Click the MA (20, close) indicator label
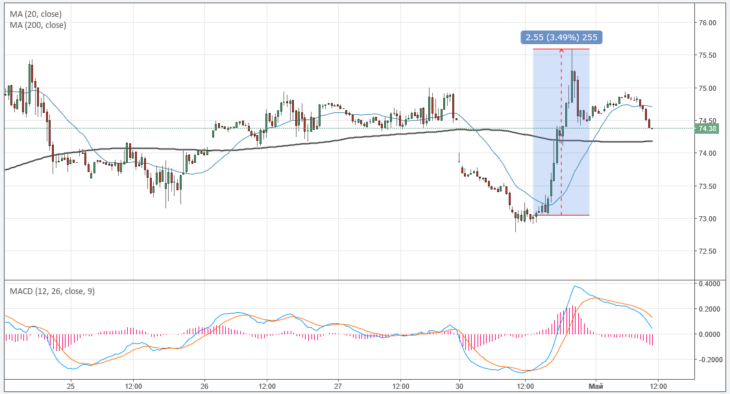730x394 pixels. [x=35, y=14]
